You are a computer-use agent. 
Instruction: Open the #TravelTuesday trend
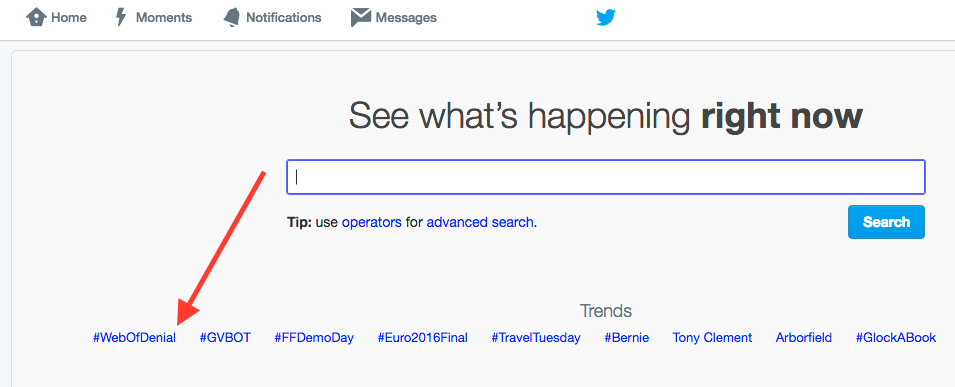point(536,338)
